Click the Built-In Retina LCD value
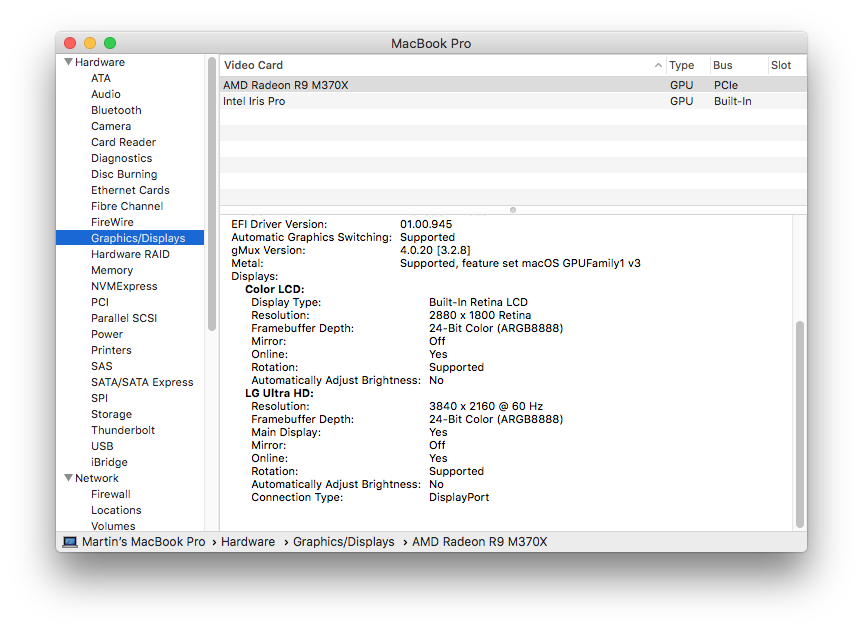Screen dimensions: 863x632 coord(478,302)
